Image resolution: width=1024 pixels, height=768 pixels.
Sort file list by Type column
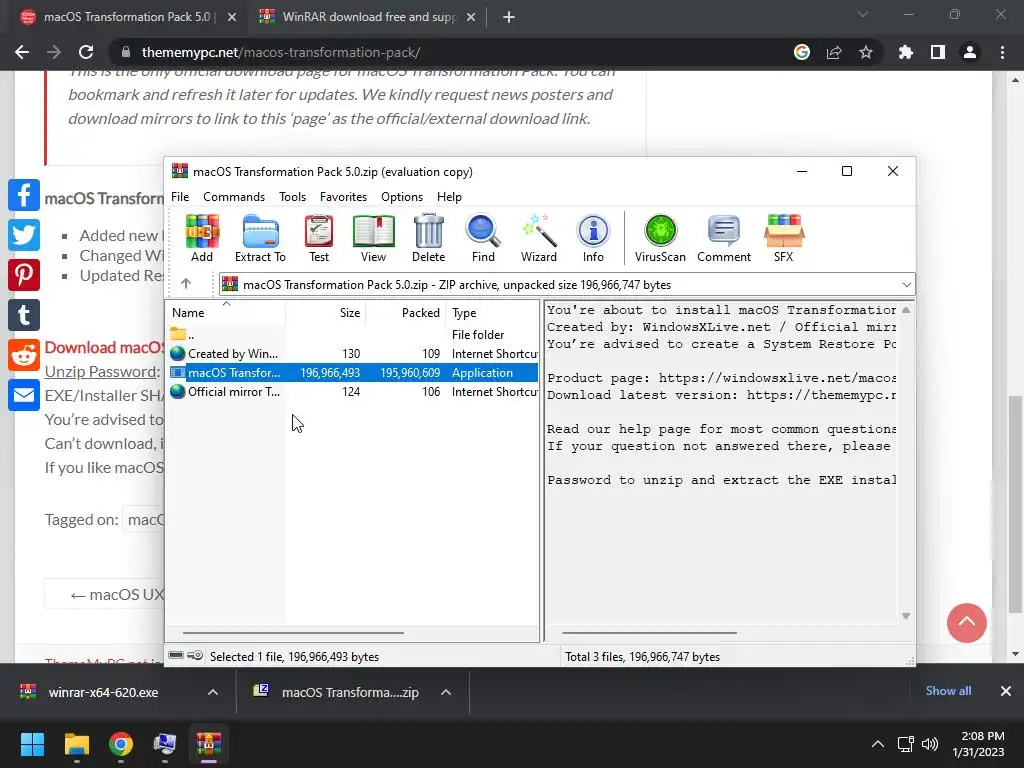492,312
